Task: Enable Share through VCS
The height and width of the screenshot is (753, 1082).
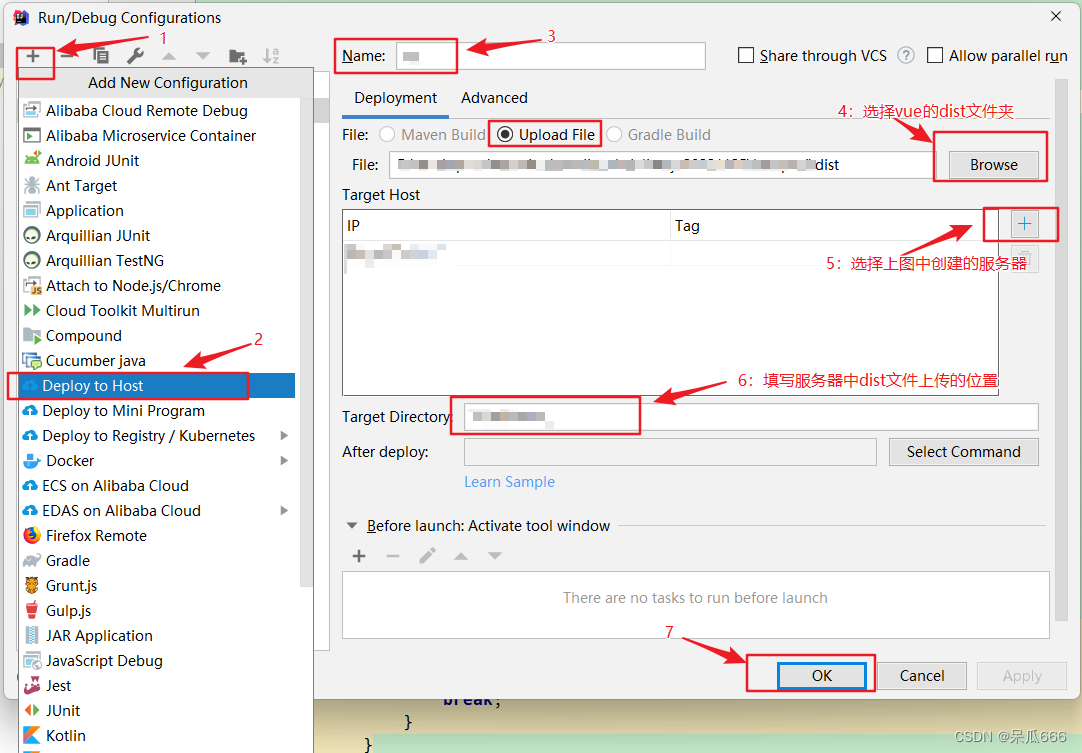Action: (x=746, y=55)
